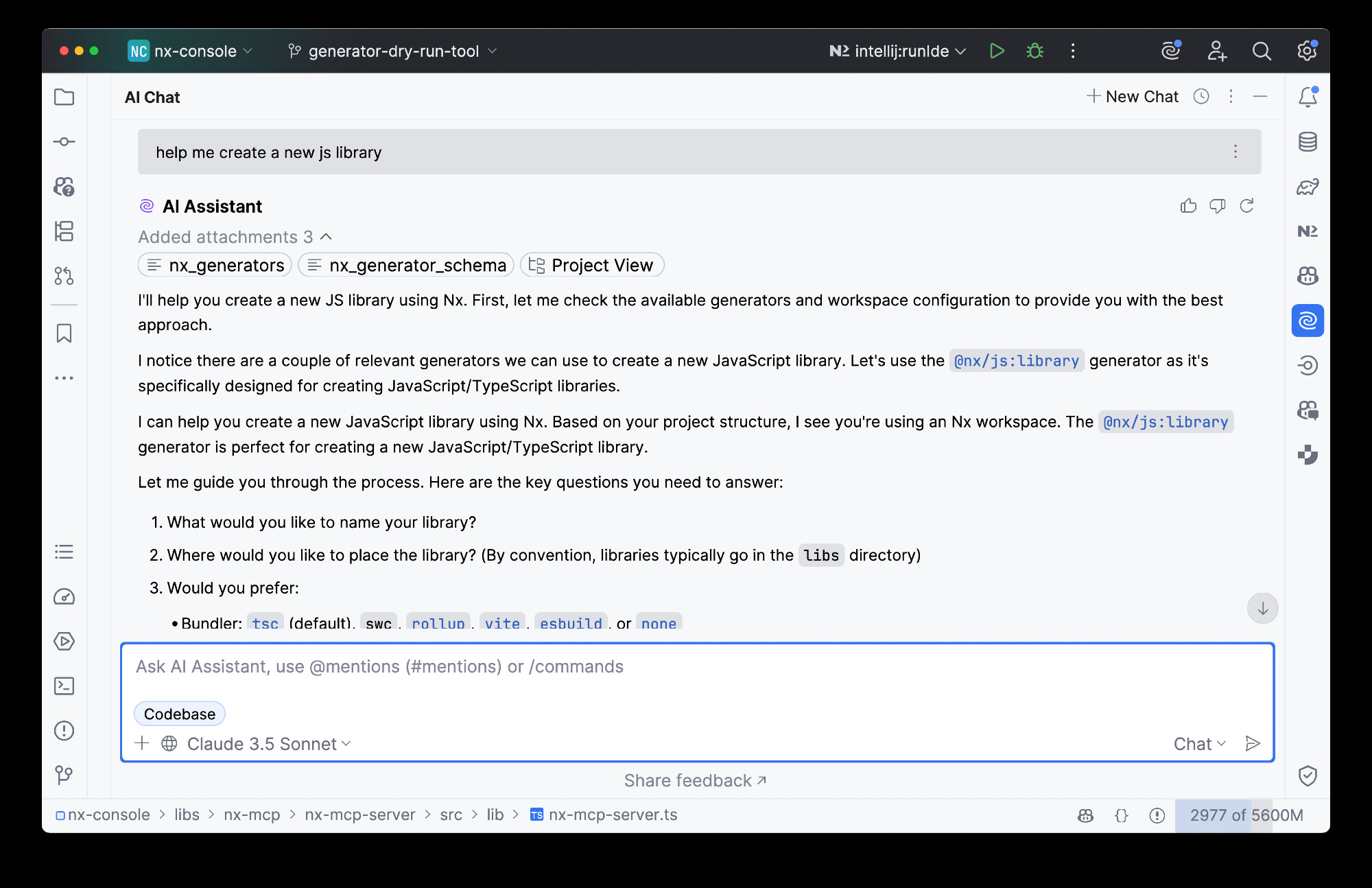This screenshot has width=1372, height=888.
Task: Show more tool windows ellipsis in left sidebar
Action: pyautogui.click(x=64, y=378)
